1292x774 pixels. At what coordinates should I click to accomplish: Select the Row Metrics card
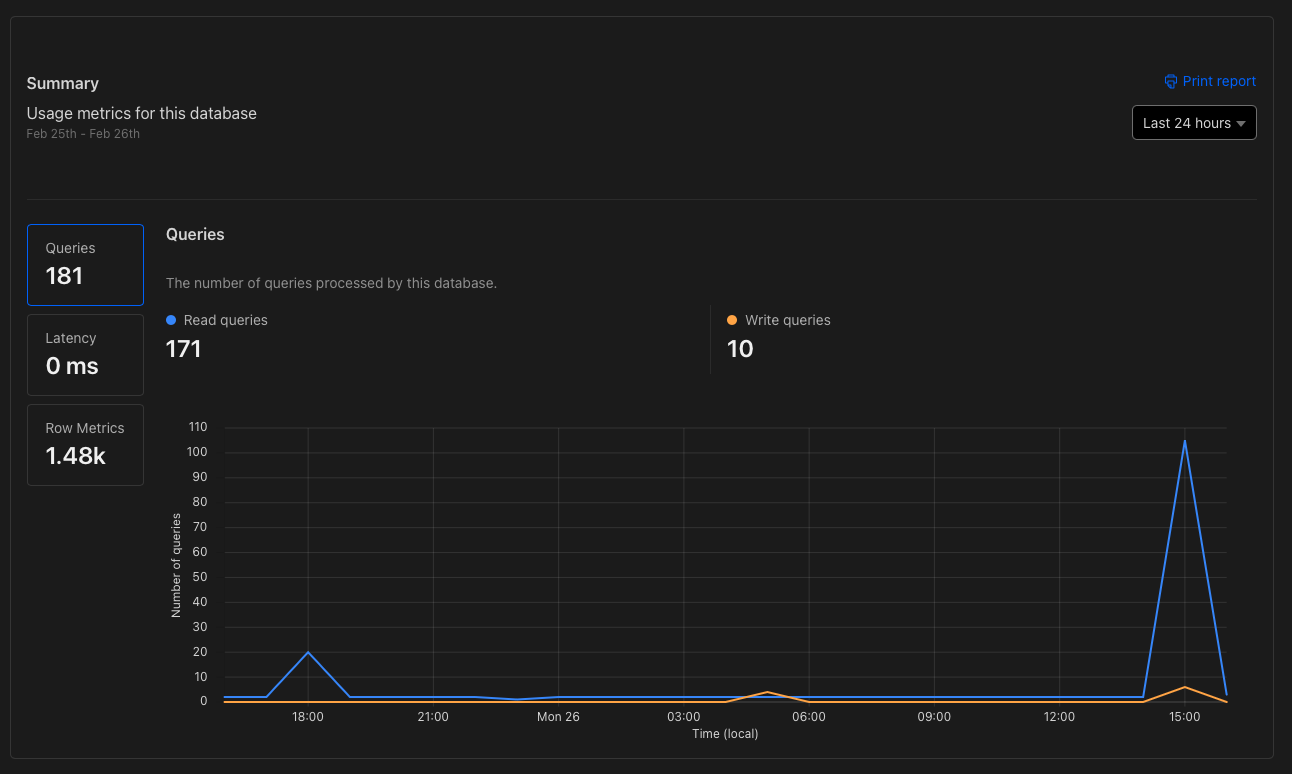pos(85,444)
